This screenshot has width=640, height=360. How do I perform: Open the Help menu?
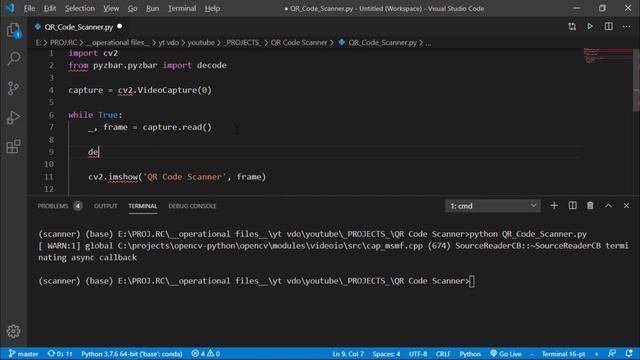[212, 8]
